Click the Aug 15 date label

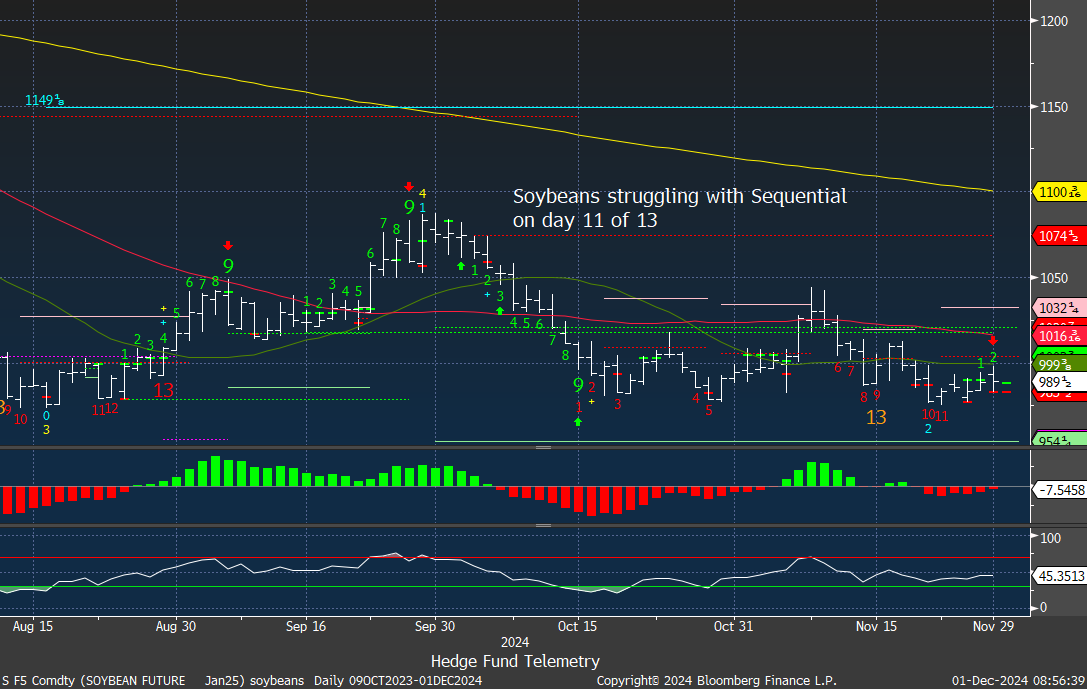pos(33,627)
